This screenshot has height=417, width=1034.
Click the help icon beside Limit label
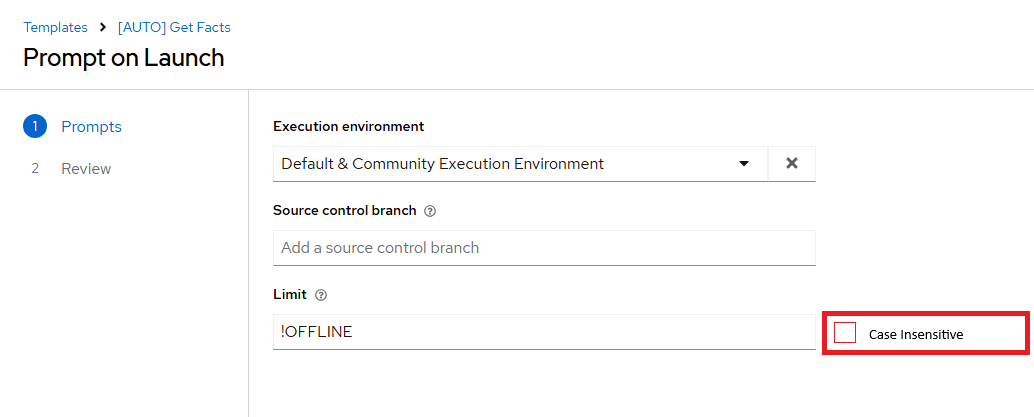(321, 295)
